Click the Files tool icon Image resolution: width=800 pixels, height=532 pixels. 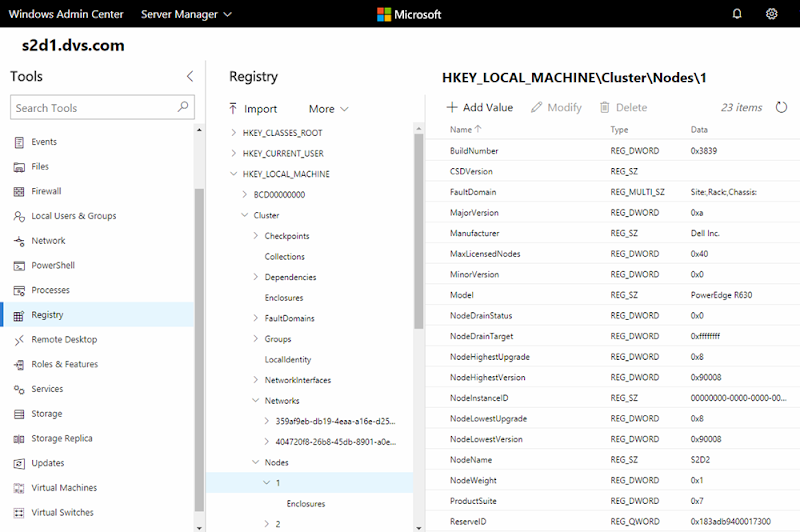[x=19, y=167]
